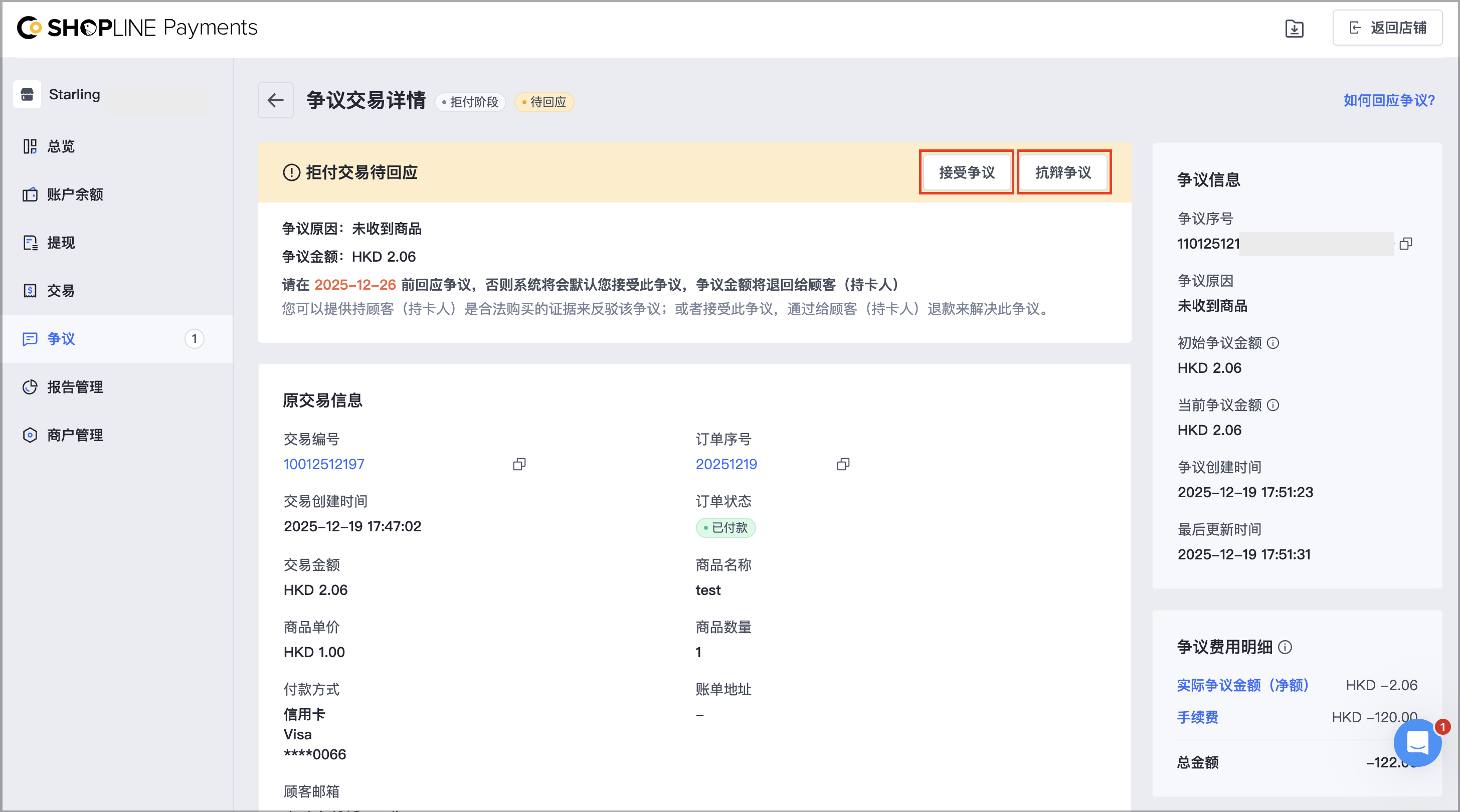Click 争议创建时间 value 2025-12-19 17:51:23
The width and height of the screenshot is (1460, 812).
point(1245,492)
